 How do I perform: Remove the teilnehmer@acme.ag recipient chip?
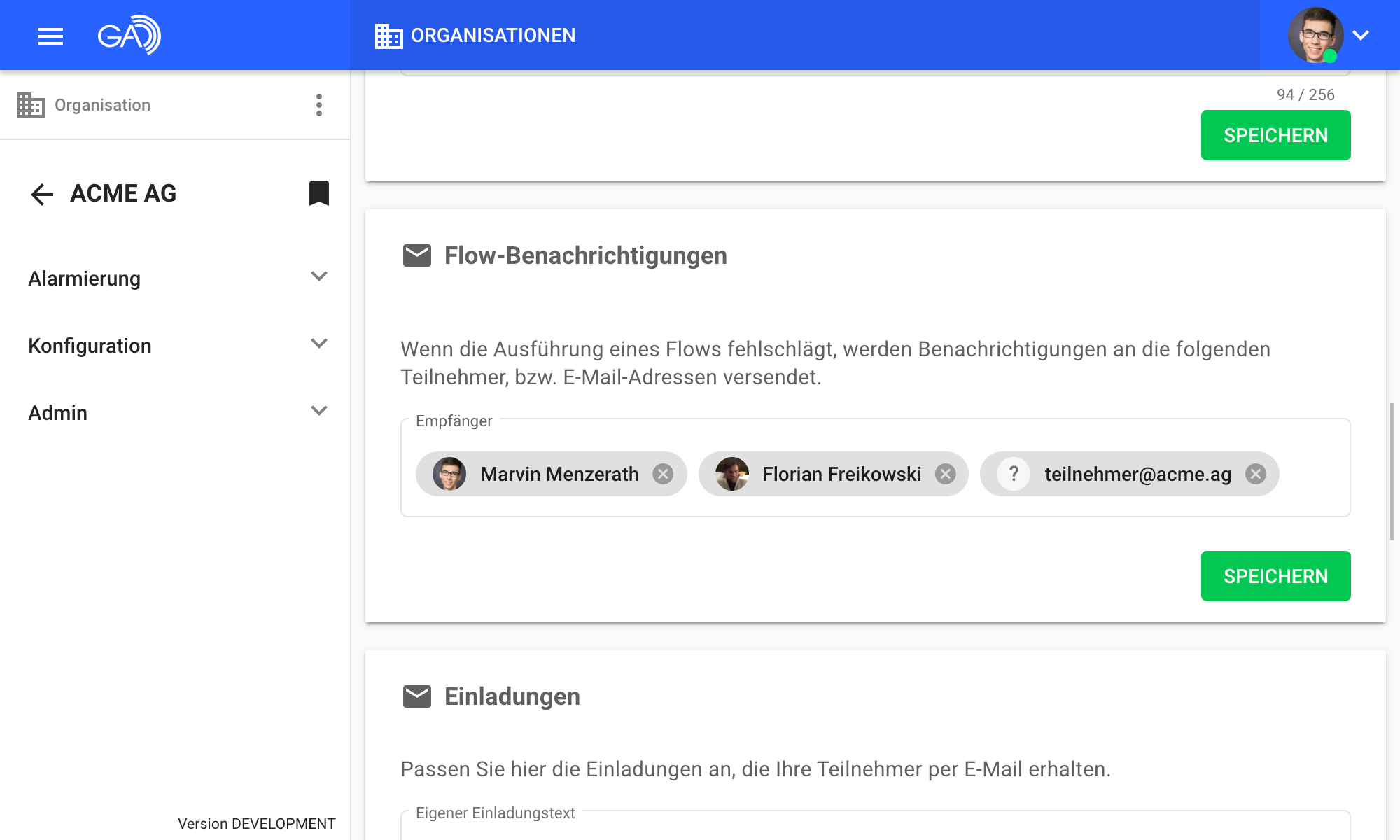tap(1256, 475)
